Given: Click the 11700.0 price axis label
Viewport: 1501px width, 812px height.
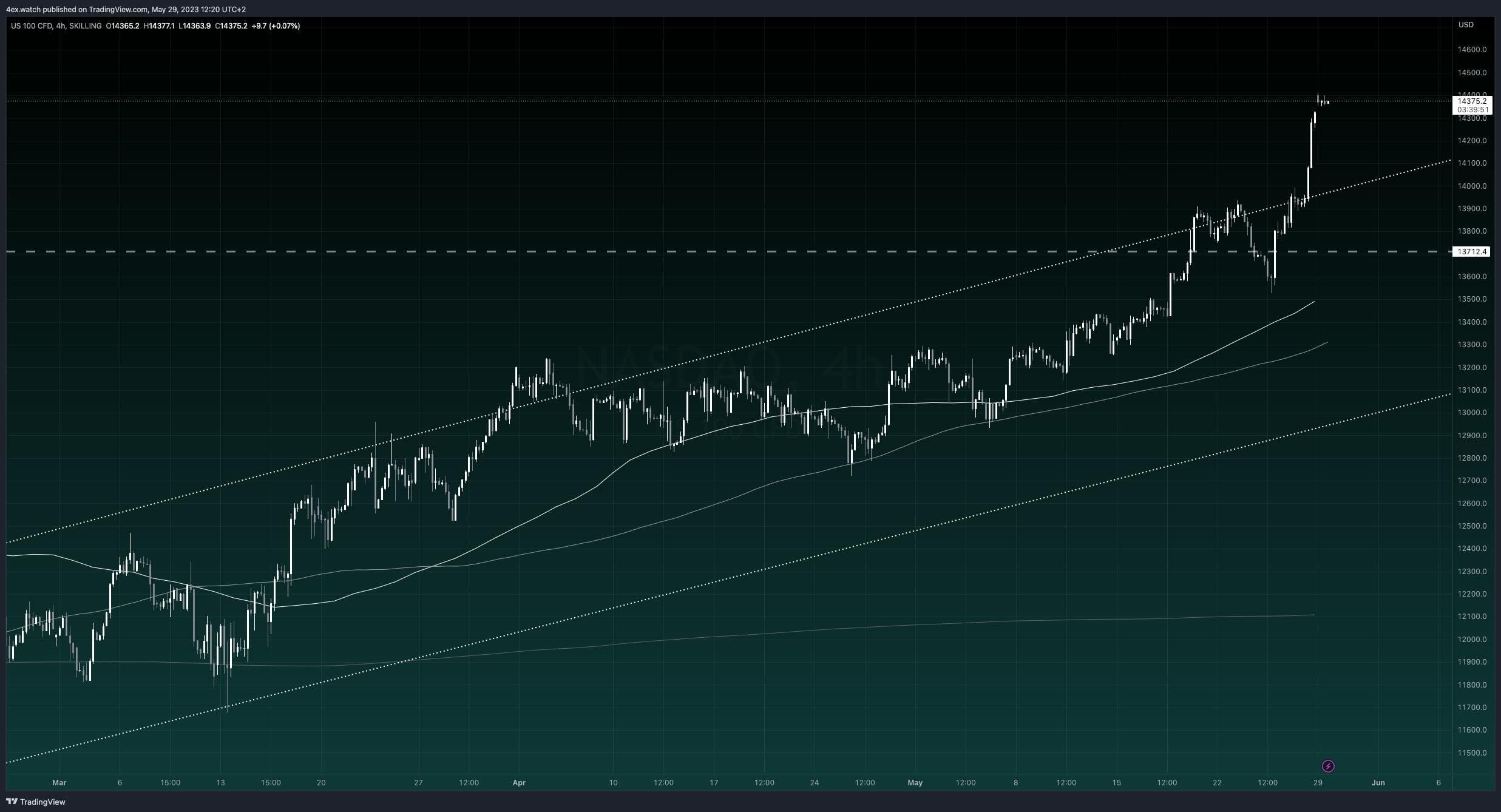Looking at the screenshot, I should click(x=1472, y=708).
